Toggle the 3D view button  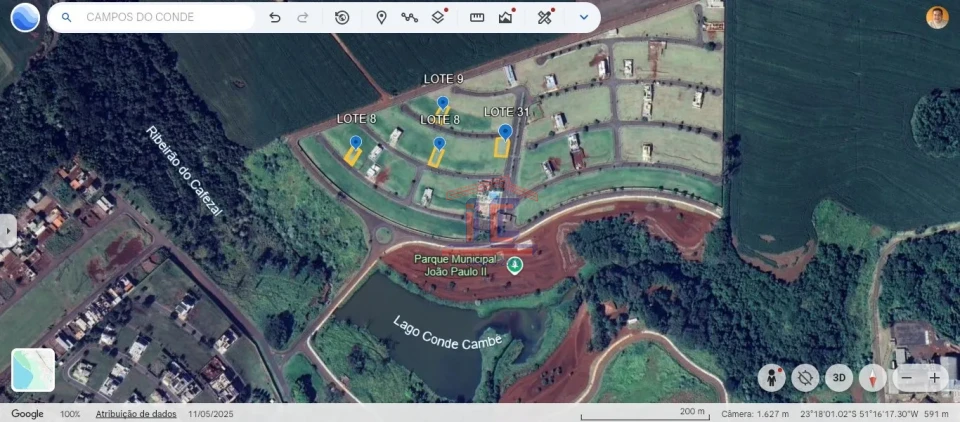click(839, 378)
